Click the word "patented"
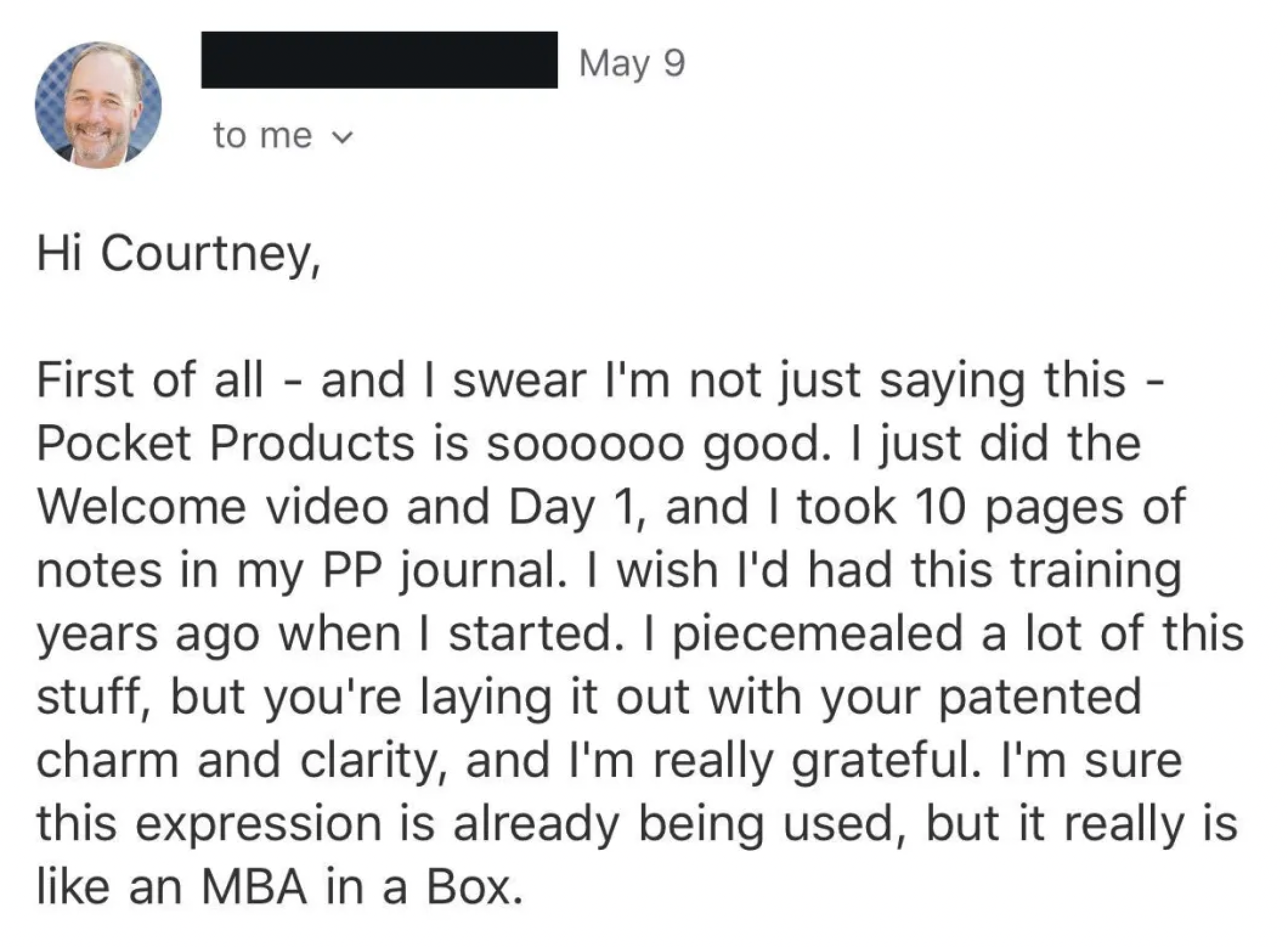Viewport: 1288px width, 947px height. (x=1040, y=697)
